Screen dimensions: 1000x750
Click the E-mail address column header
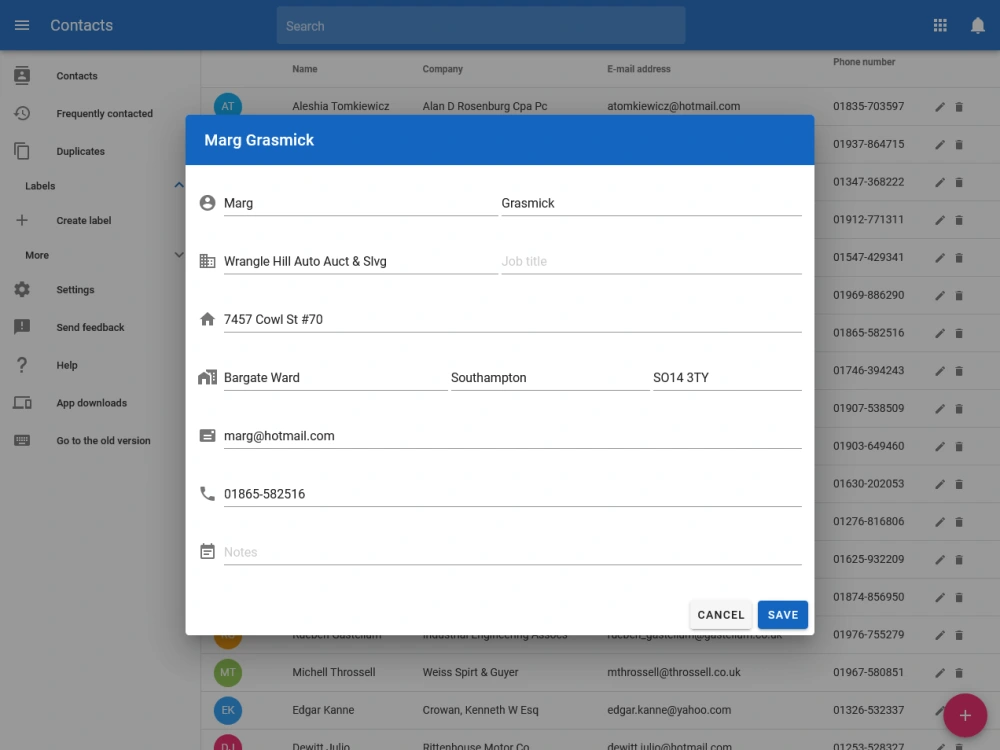(638, 69)
